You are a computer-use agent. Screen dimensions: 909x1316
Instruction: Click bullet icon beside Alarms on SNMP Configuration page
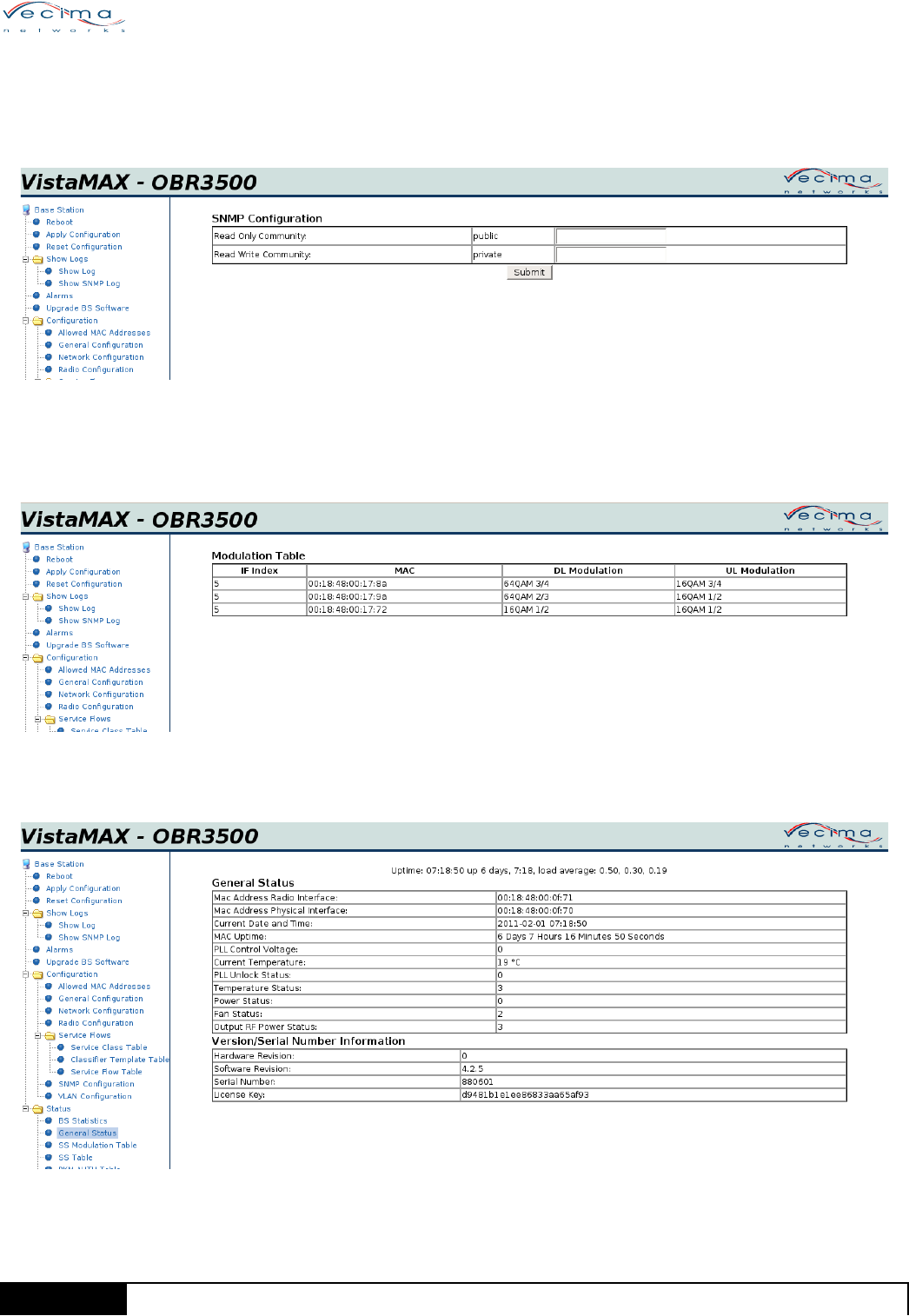click(x=36, y=296)
